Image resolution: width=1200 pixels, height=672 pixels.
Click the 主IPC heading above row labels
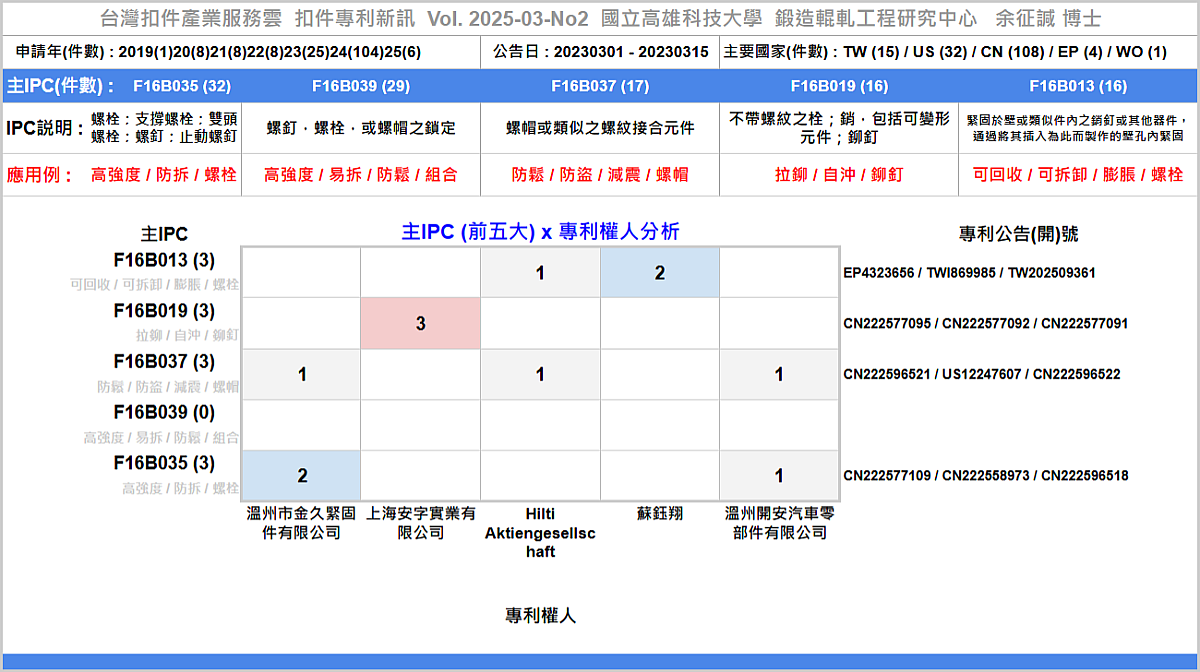click(164, 234)
